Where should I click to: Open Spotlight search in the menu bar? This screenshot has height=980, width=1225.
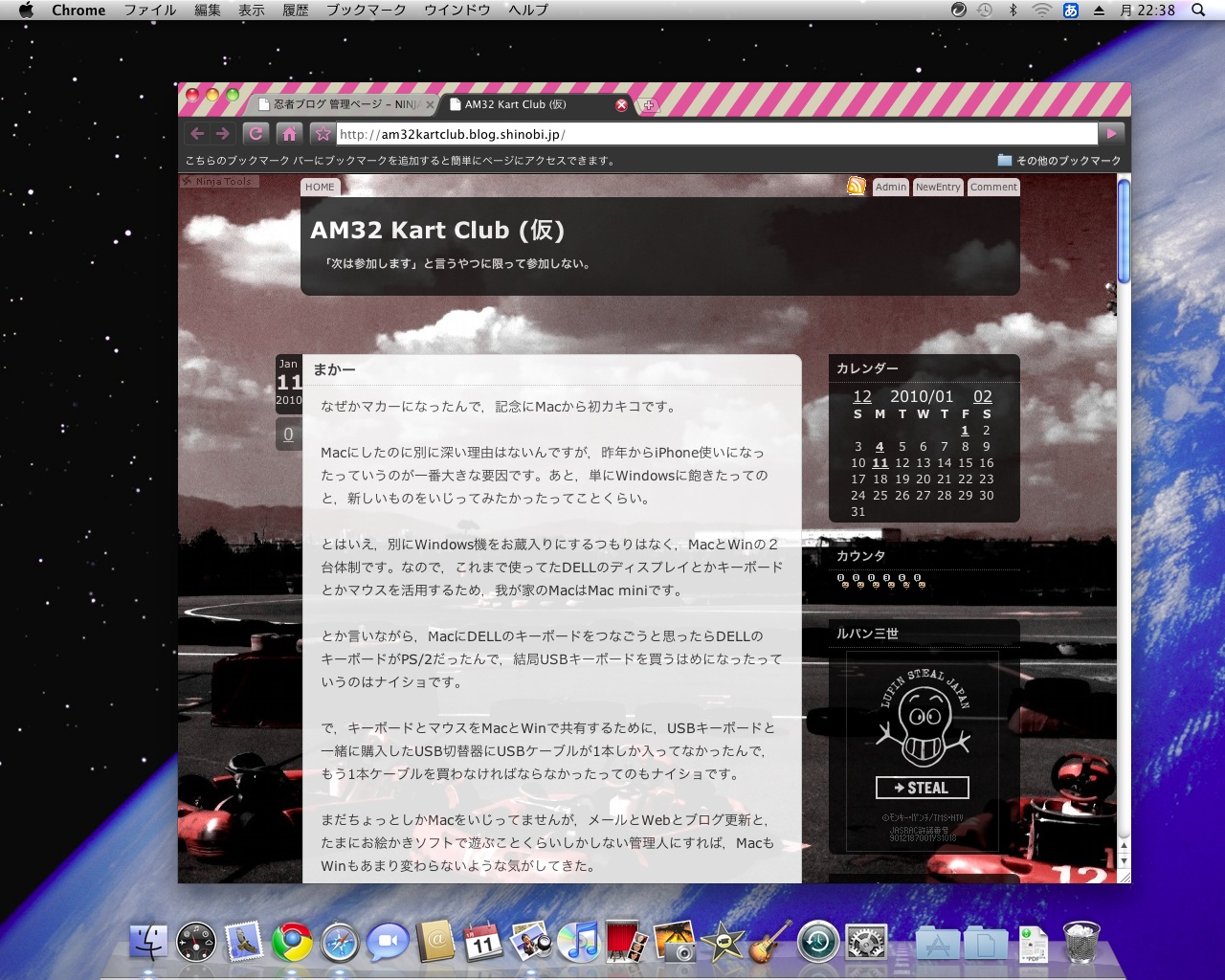[x=1198, y=11]
